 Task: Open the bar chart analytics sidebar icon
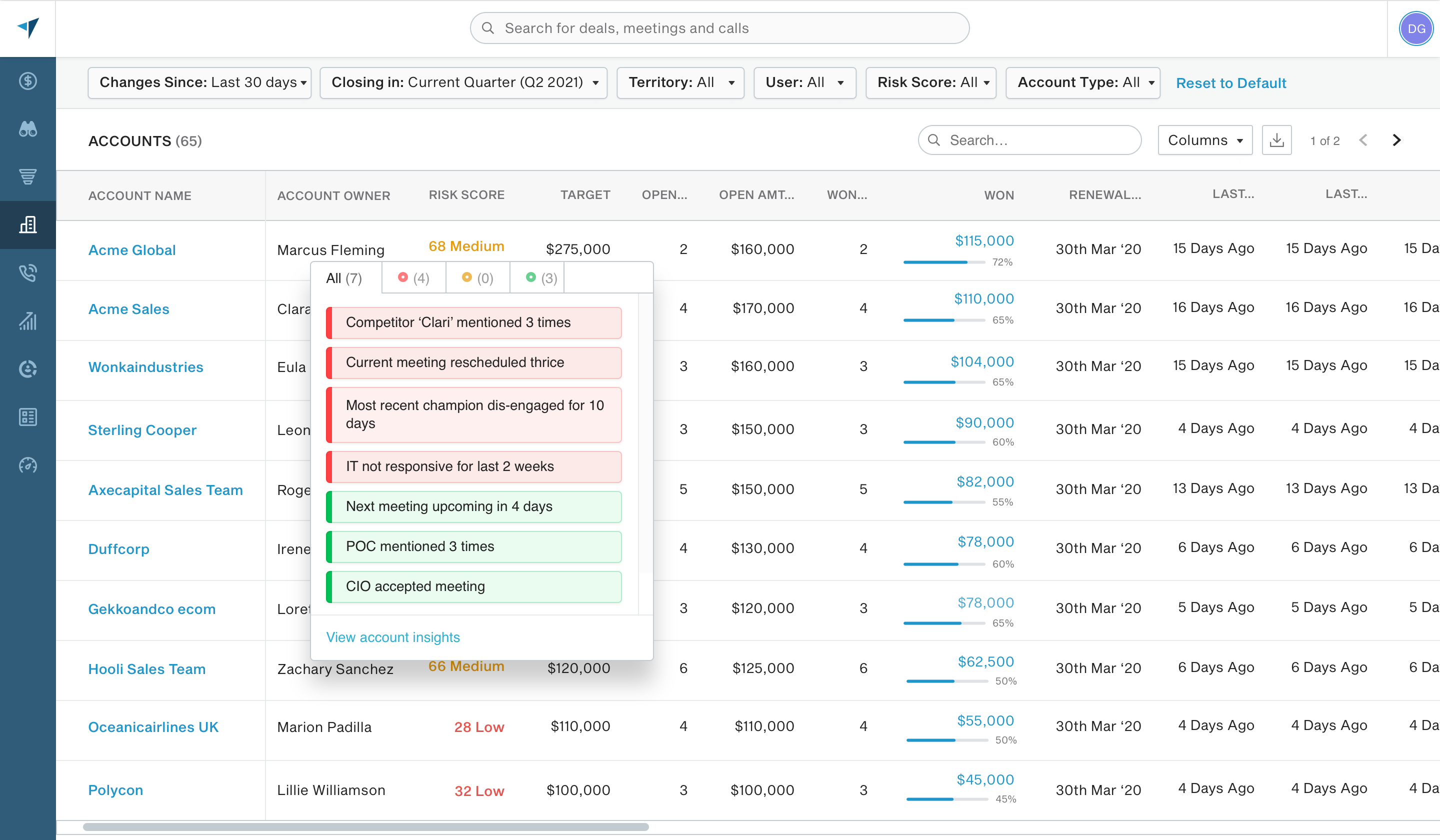click(x=28, y=321)
